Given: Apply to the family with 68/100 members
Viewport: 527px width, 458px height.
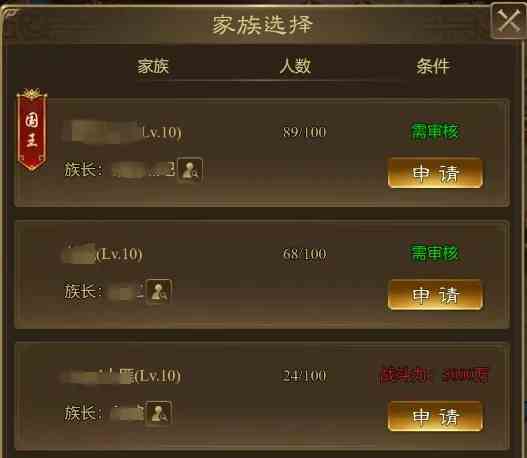Looking at the screenshot, I should 435,295.
